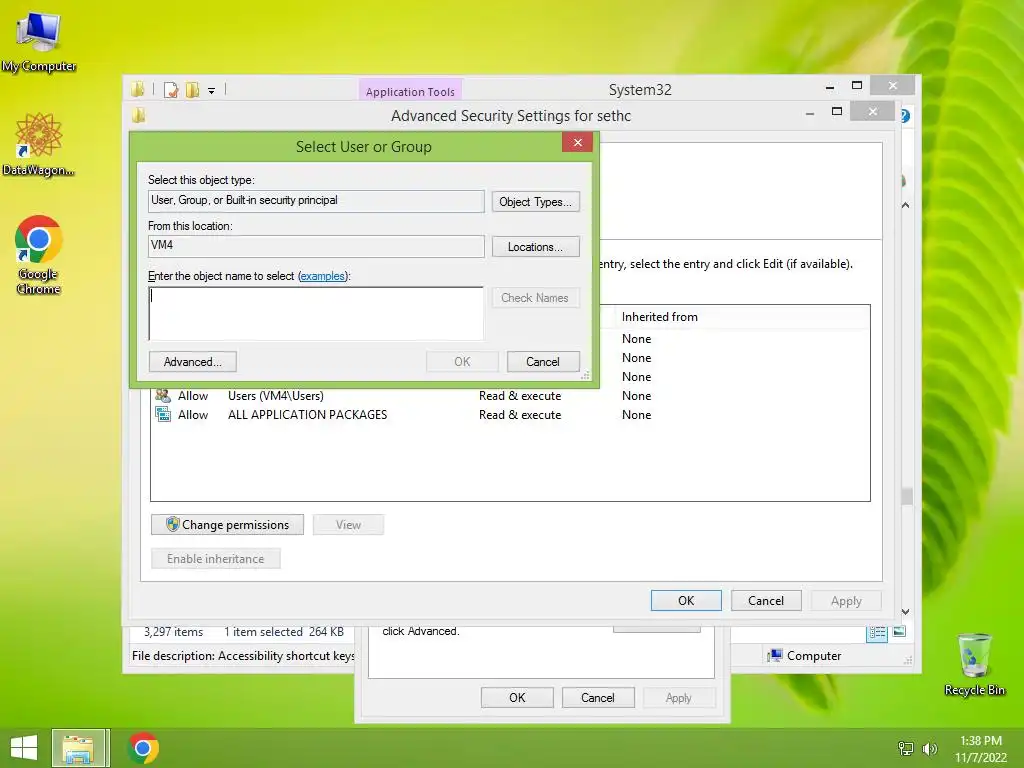
Task: Open the Google Chrome desktop shortcut
Action: click(39, 255)
